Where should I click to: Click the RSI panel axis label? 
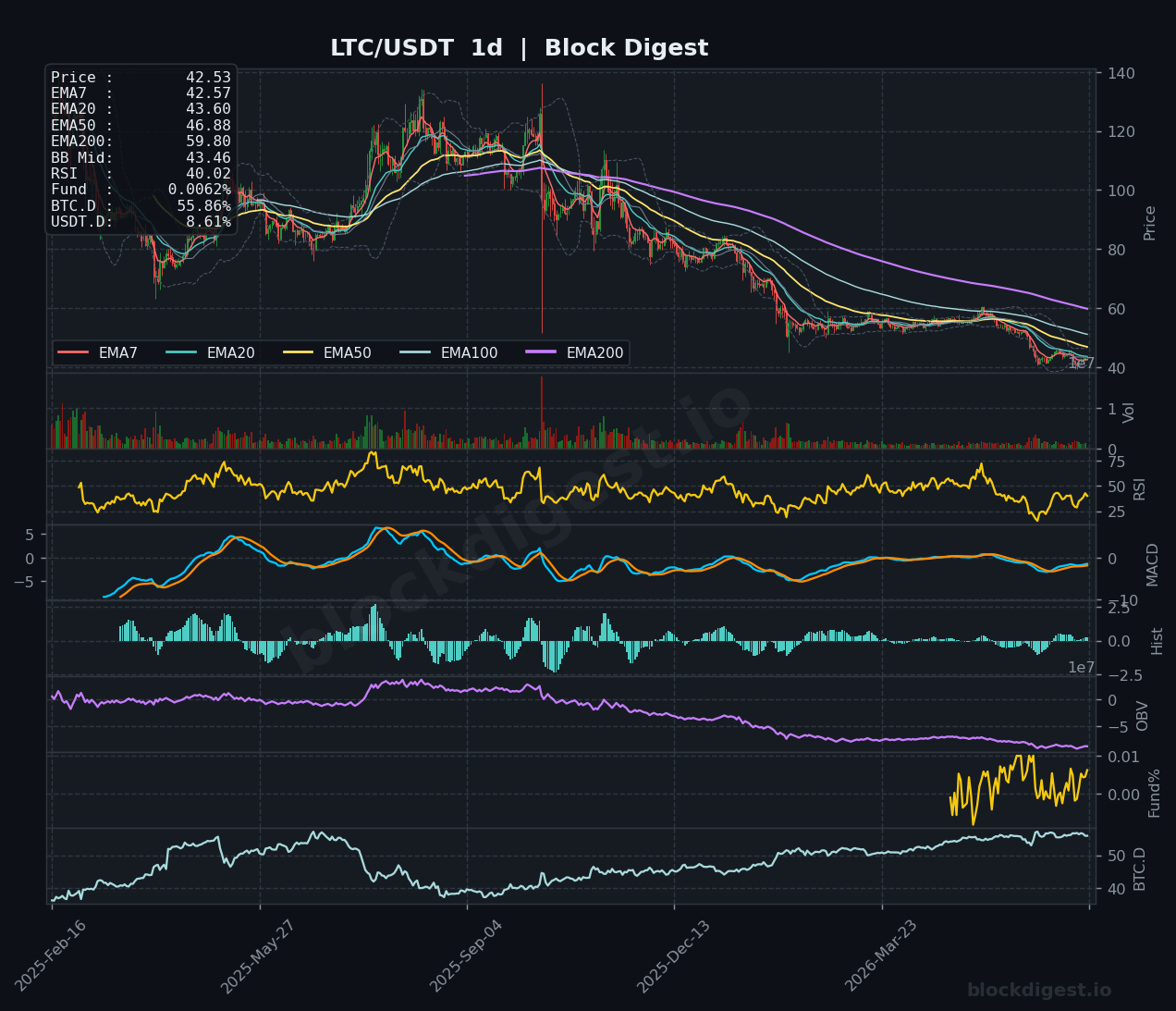pos(1140,488)
